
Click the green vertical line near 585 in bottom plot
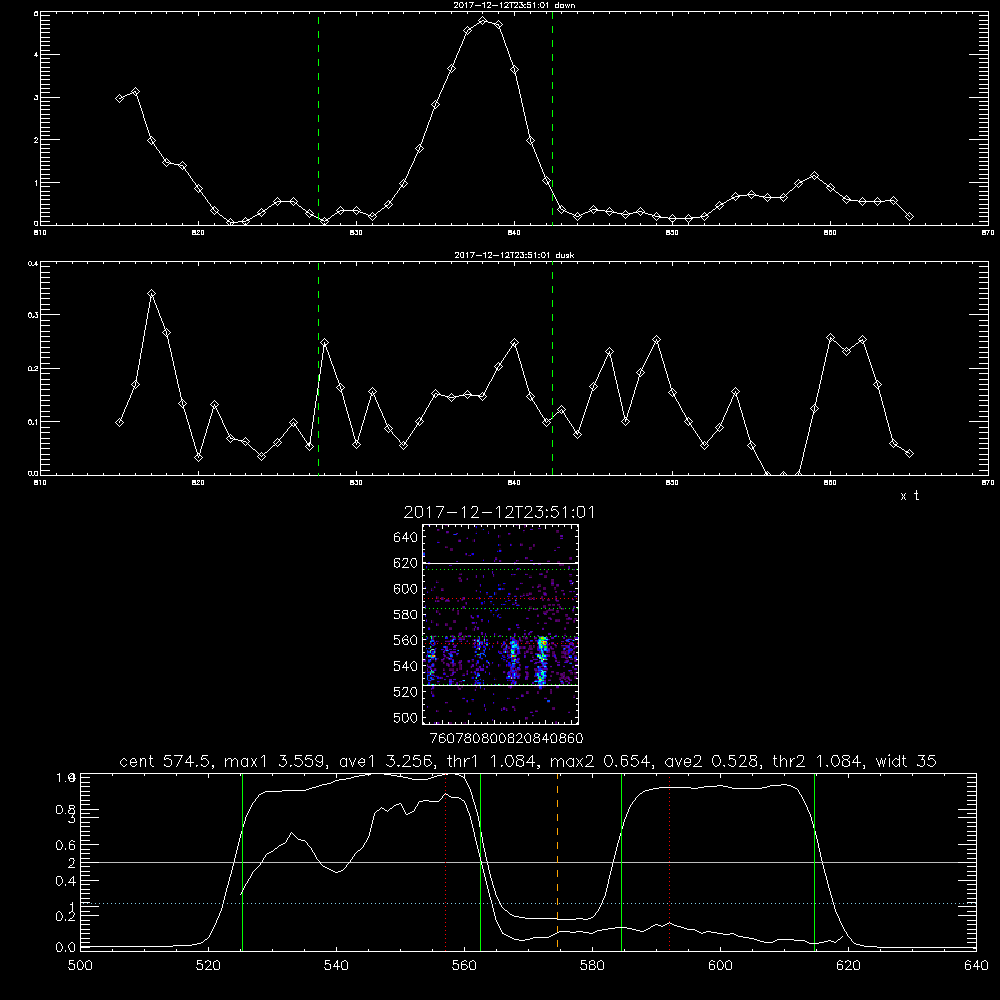(x=621, y=861)
